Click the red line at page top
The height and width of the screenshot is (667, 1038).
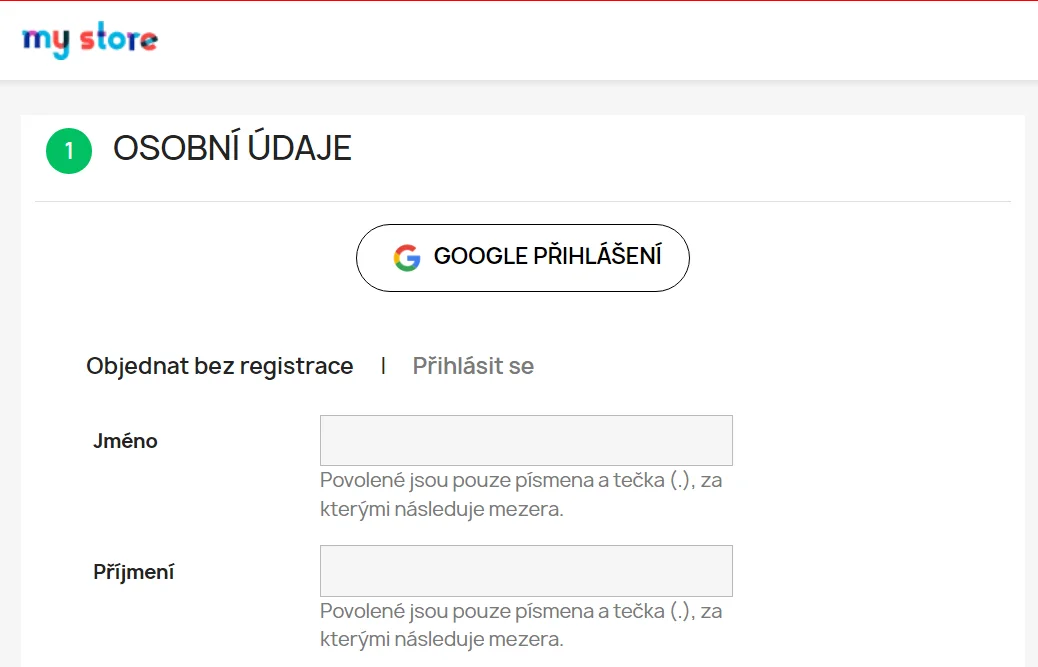click(x=519, y=1)
